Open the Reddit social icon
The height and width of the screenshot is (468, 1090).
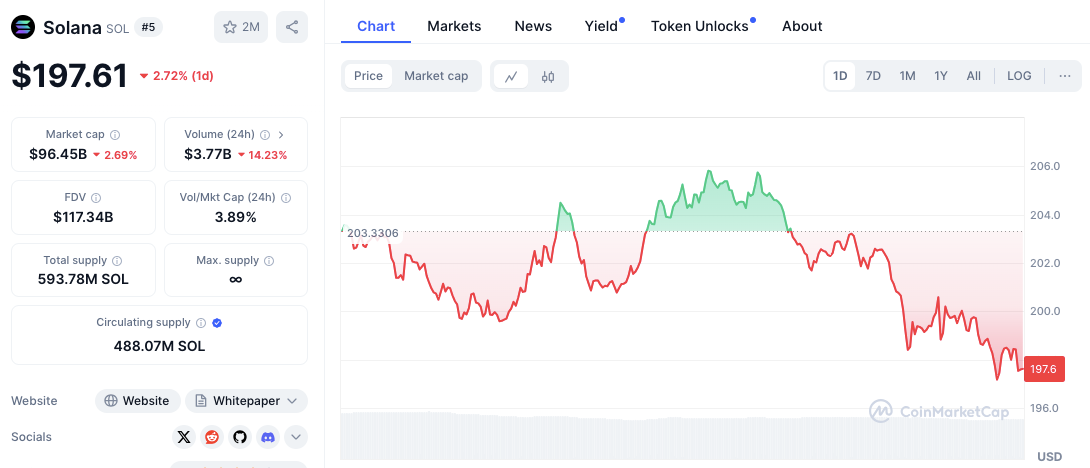(211, 437)
